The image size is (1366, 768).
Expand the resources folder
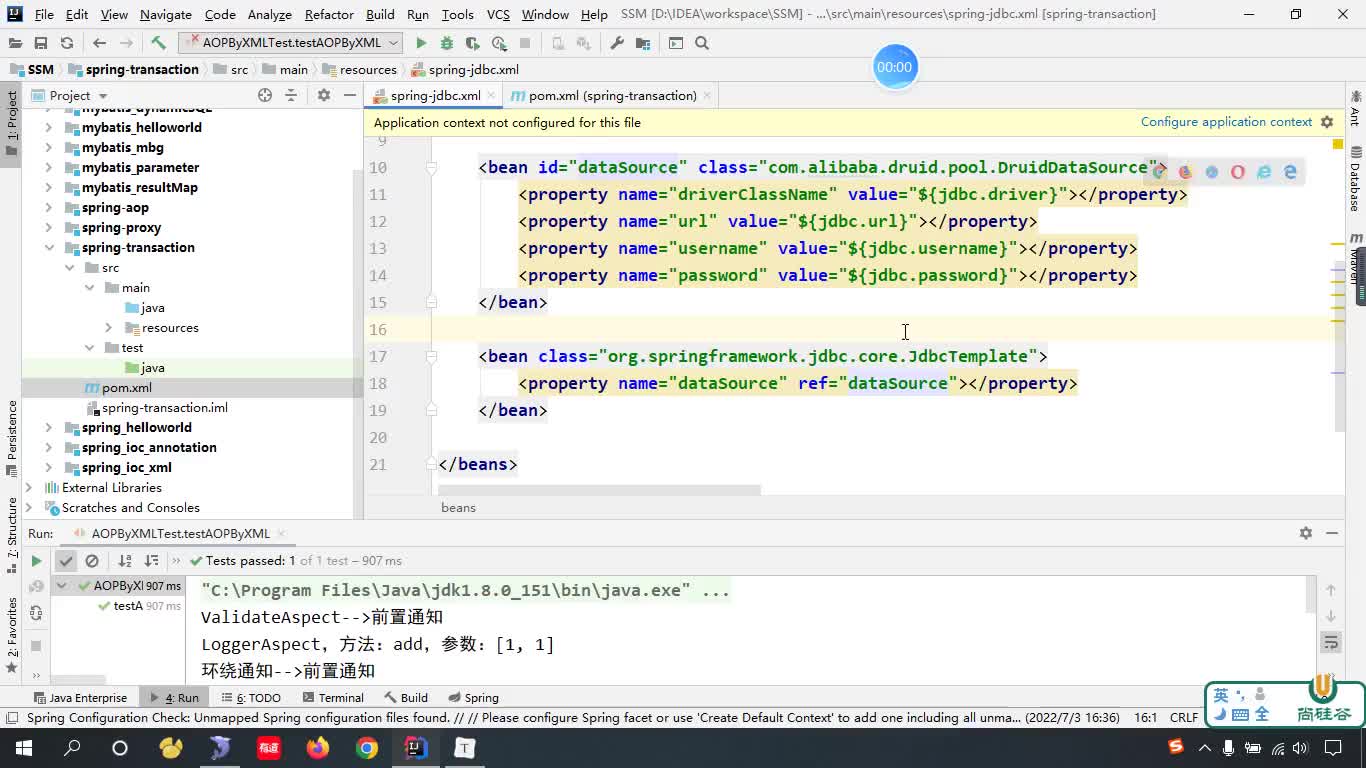pyautogui.click(x=109, y=328)
